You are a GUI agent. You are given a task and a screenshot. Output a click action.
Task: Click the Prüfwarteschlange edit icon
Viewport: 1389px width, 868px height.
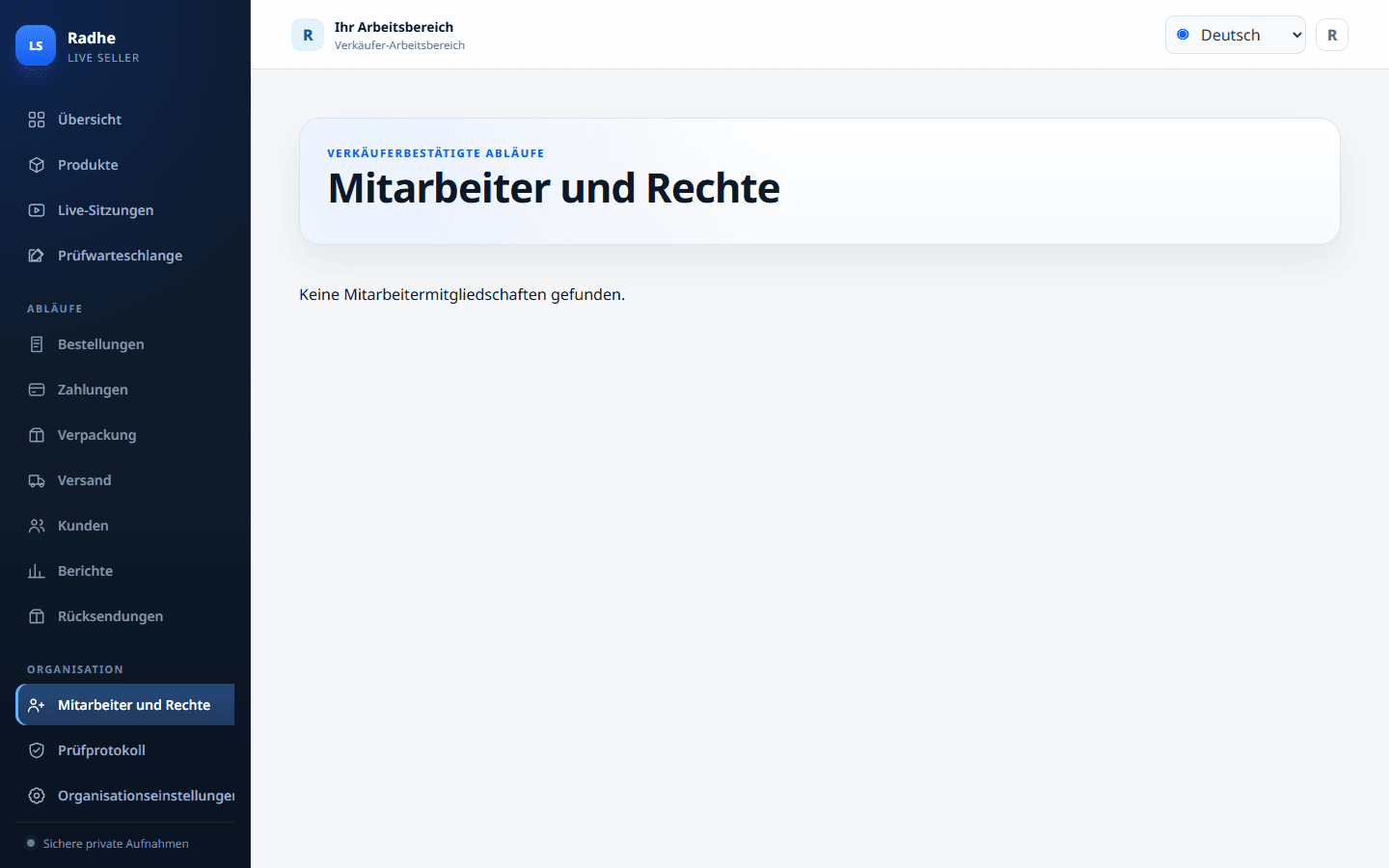point(37,256)
